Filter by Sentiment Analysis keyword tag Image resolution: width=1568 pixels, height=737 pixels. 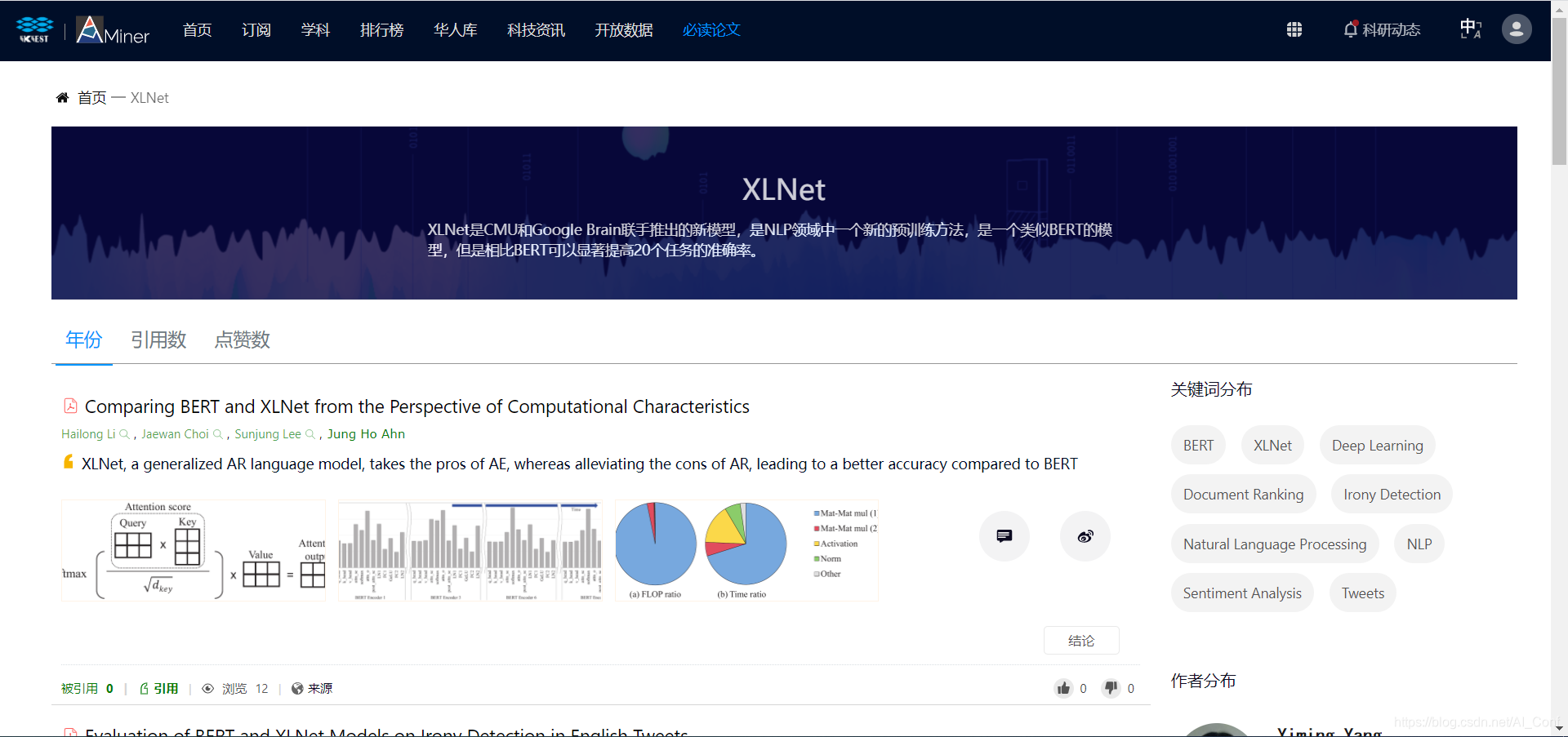point(1242,593)
